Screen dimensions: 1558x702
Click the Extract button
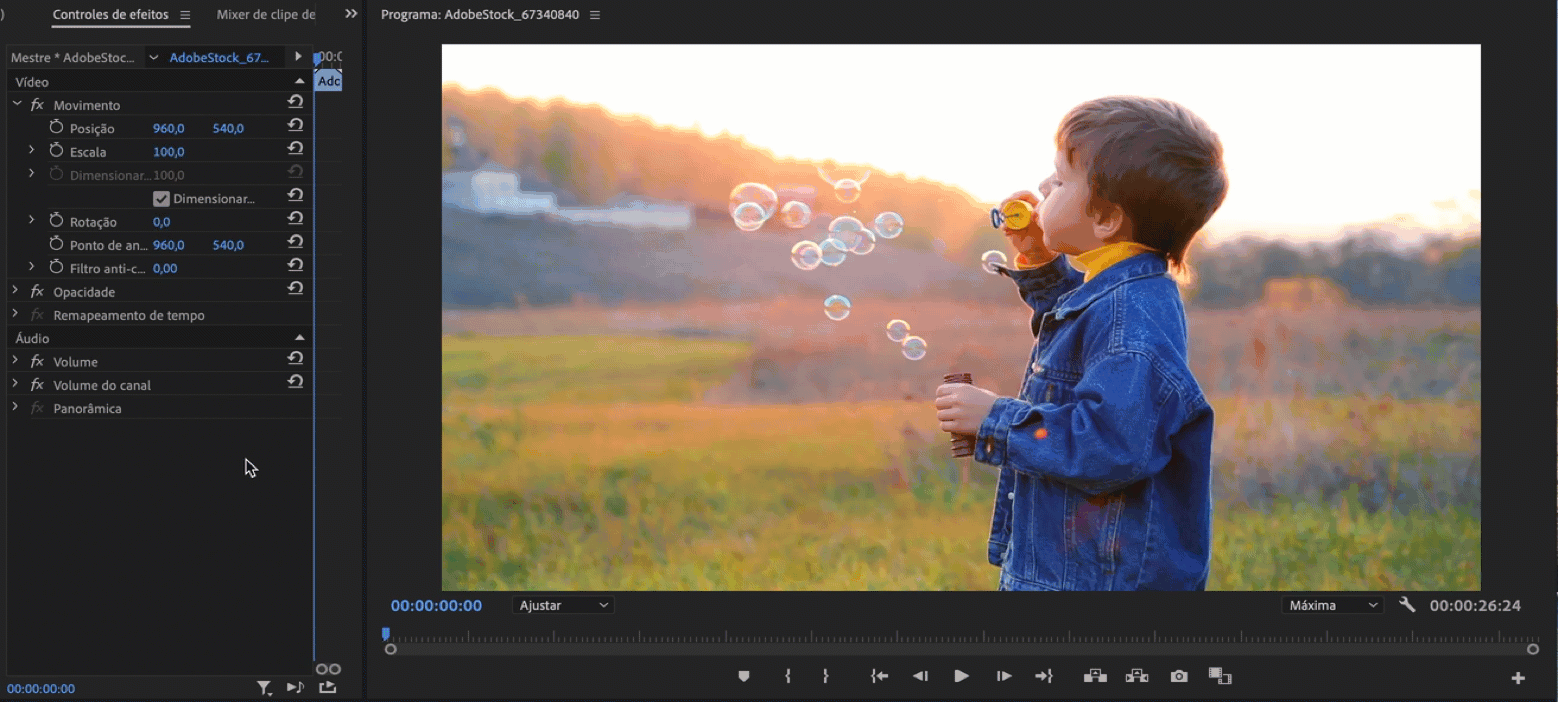[x=1137, y=676]
